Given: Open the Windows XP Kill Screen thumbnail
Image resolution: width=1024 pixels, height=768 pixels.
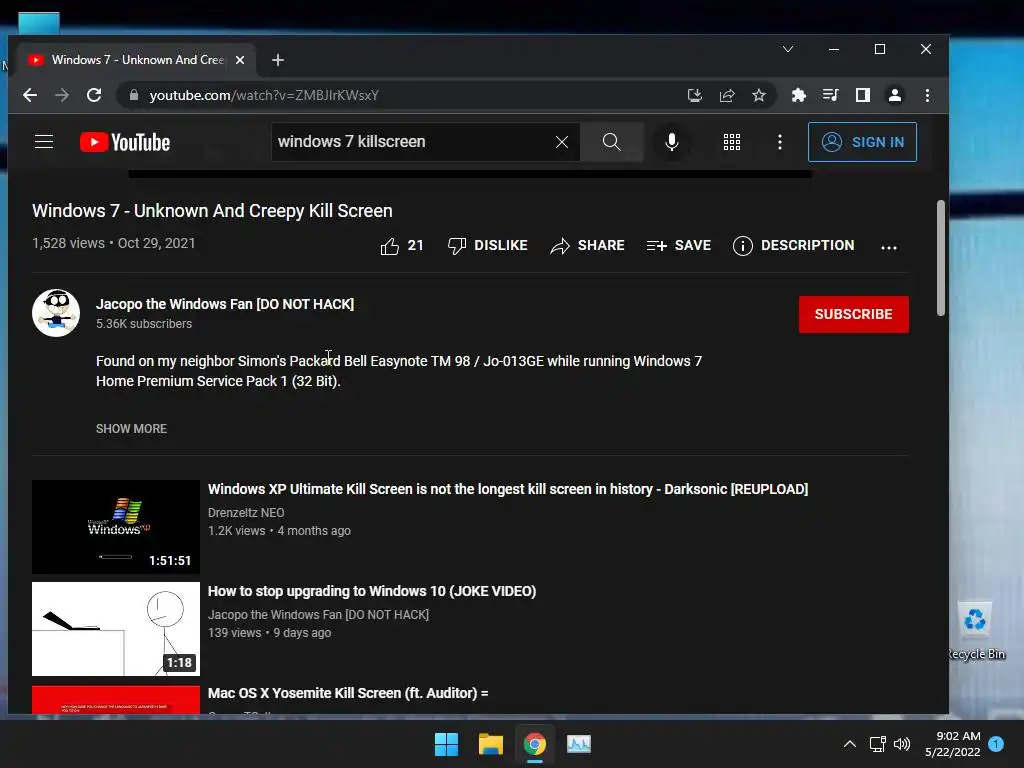Looking at the screenshot, I should (116, 527).
